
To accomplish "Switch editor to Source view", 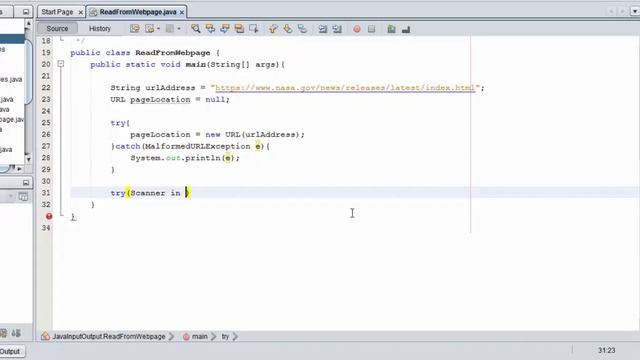I will coord(57,29).
